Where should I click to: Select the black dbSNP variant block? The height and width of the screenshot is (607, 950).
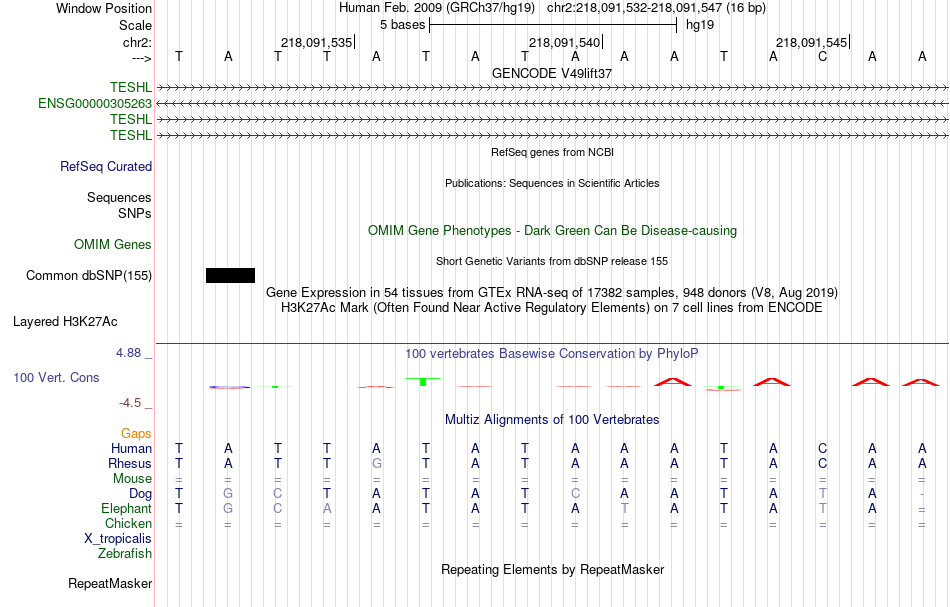pyautogui.click(x=230, y=276)
